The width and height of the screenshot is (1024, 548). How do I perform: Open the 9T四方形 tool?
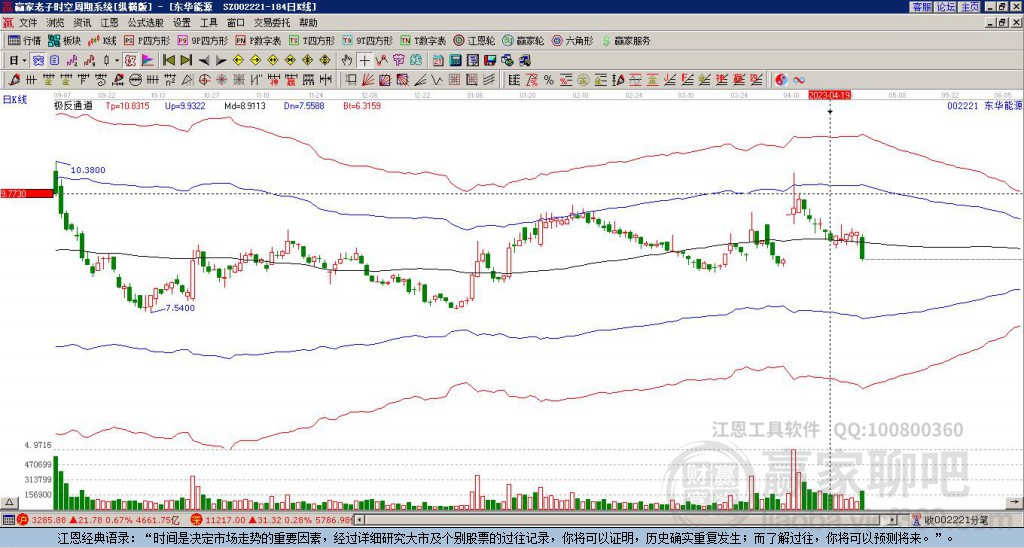367,40
